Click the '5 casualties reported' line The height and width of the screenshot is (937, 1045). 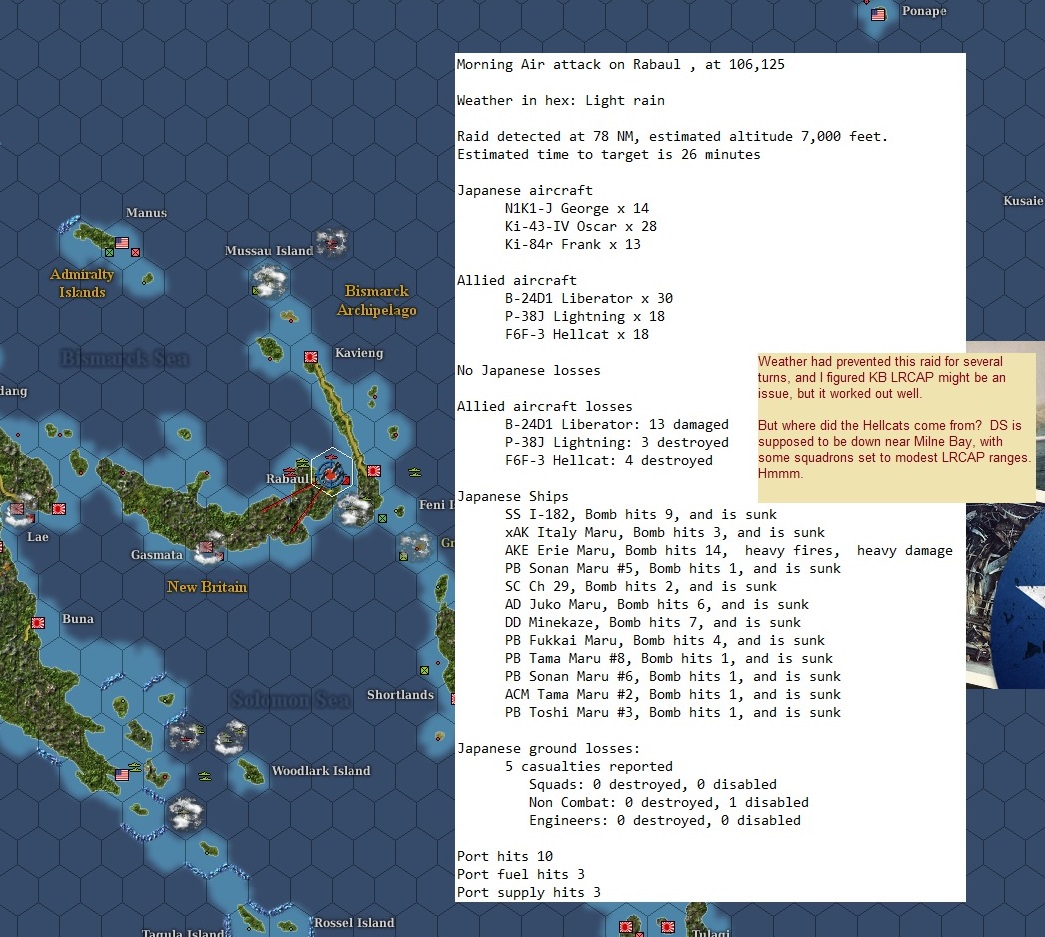click(588, 766)
